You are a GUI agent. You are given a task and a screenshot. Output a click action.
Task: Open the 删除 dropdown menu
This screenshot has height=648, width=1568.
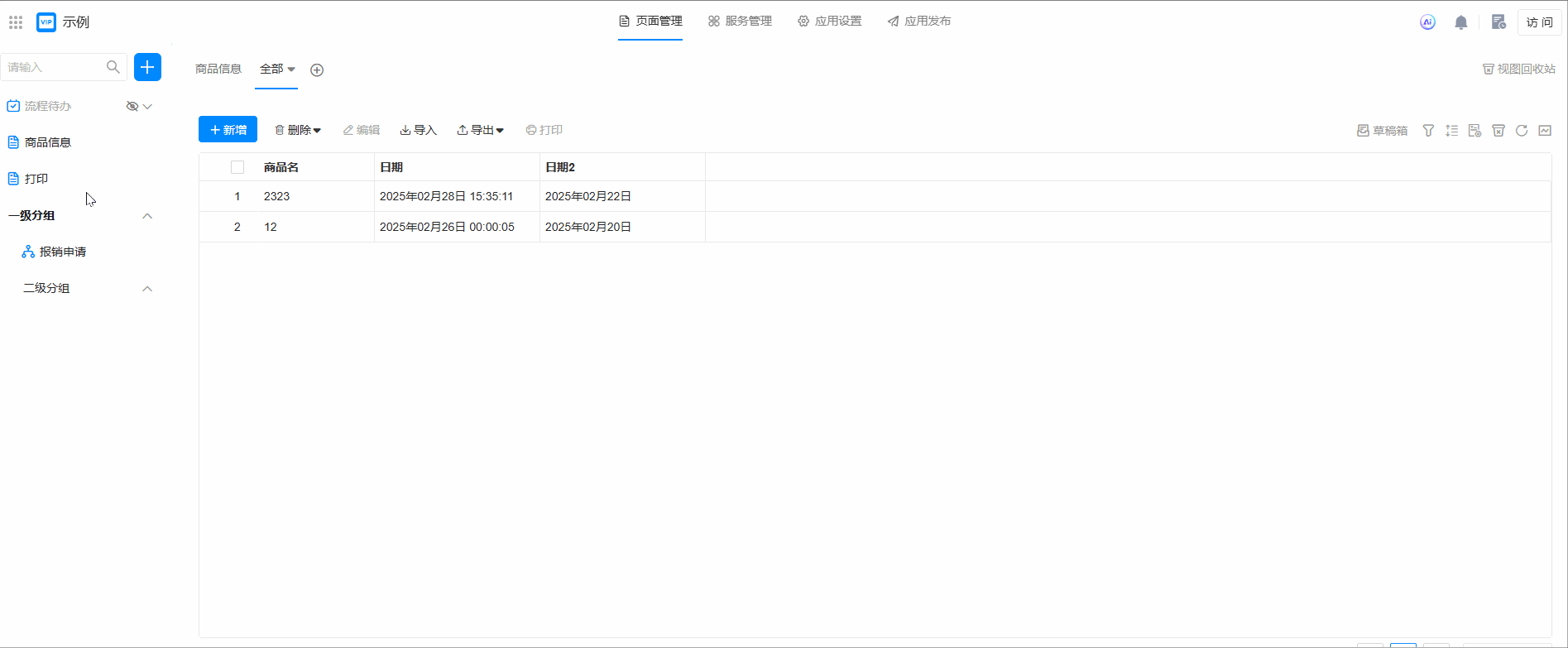[298, 130]
